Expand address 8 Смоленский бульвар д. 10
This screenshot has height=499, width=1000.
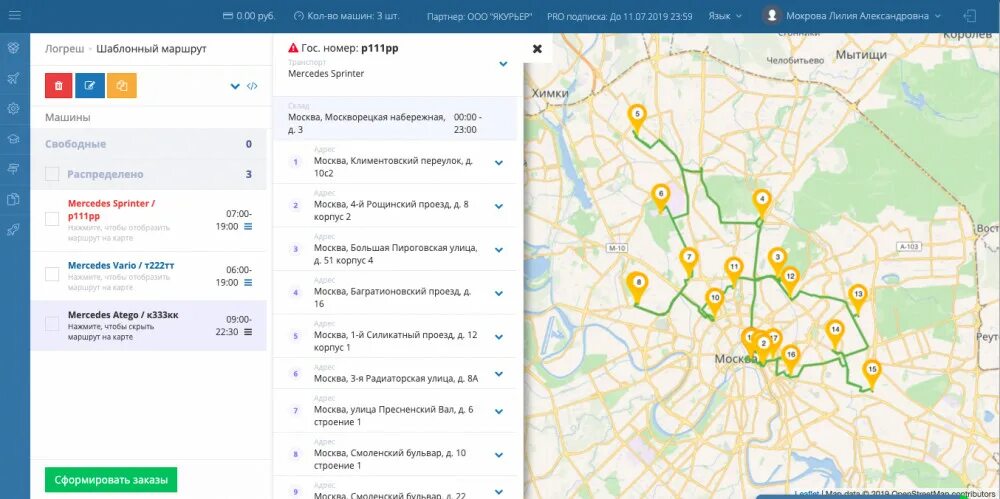click(499, 456)
